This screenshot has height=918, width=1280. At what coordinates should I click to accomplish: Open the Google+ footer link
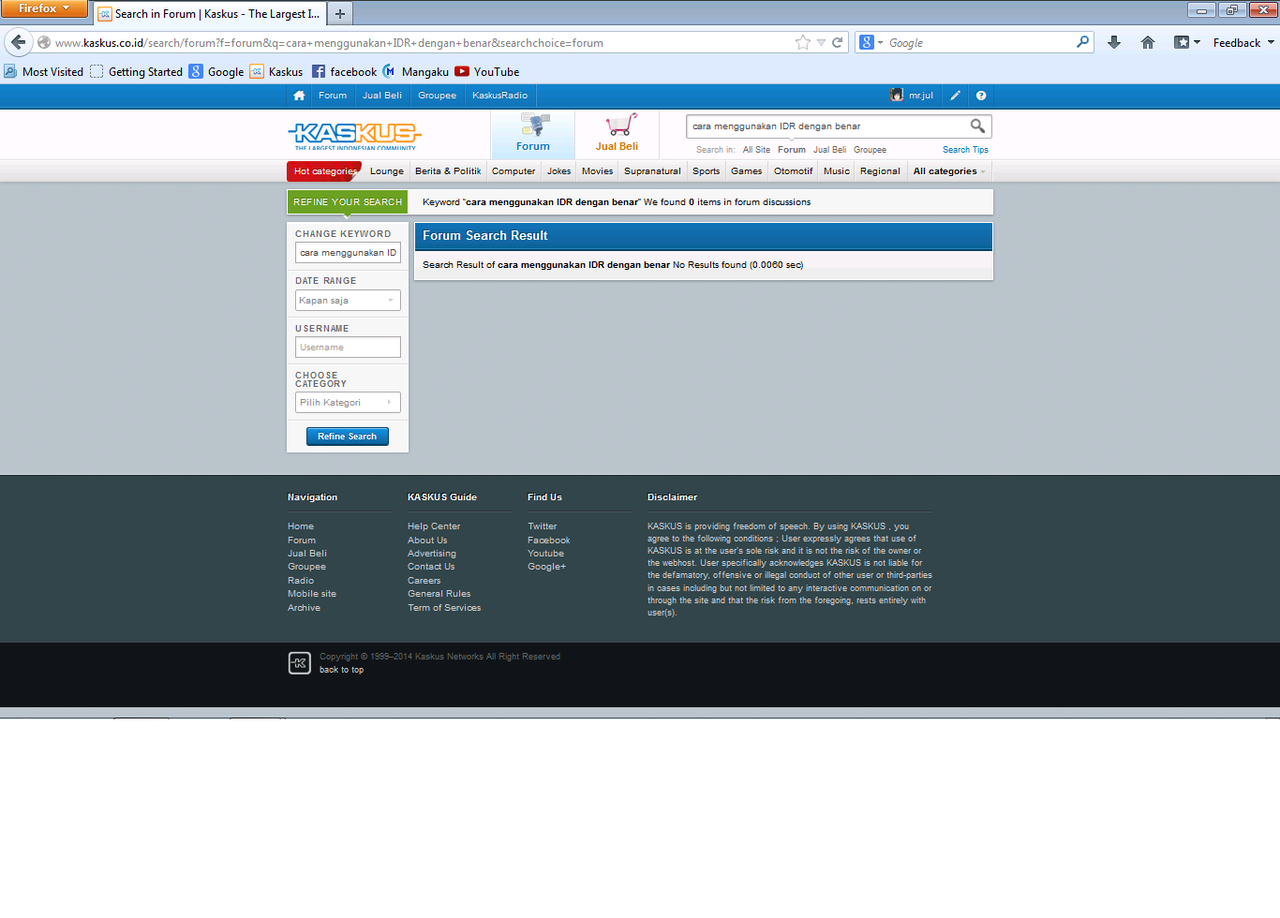[547, 567]
